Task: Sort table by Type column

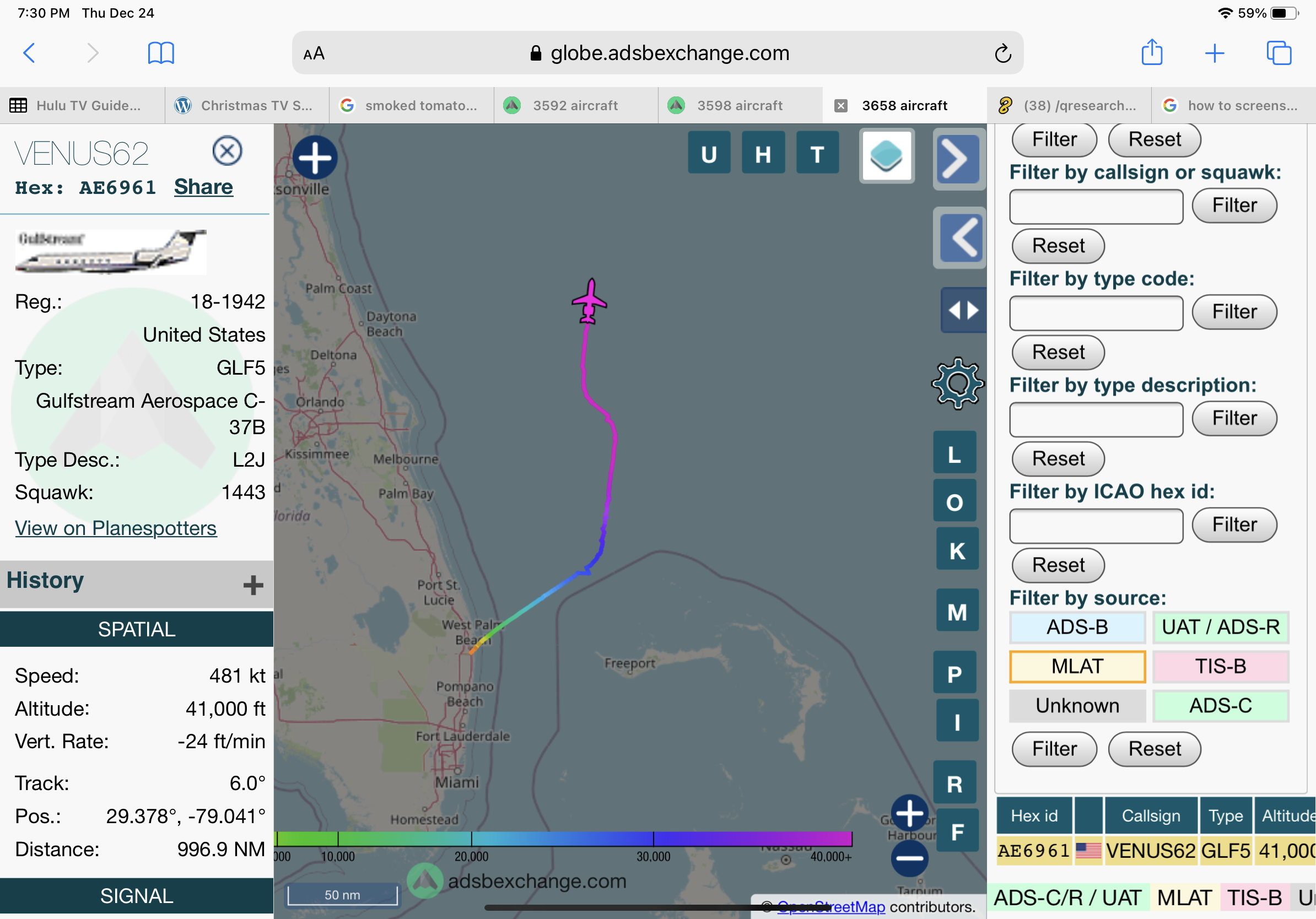Action: pos(1226,816)
